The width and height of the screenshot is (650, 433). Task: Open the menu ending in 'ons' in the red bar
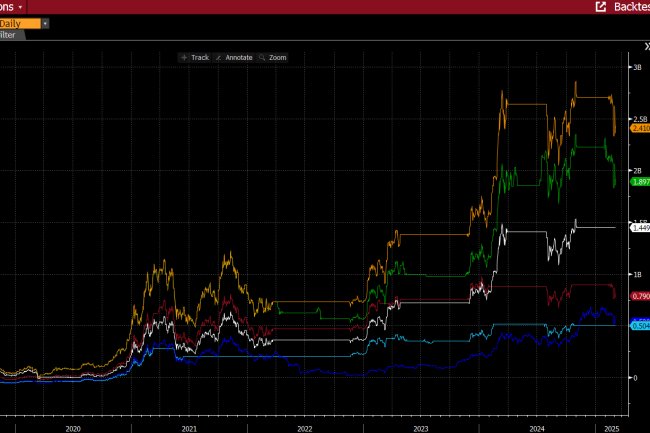tap(12, 7)
